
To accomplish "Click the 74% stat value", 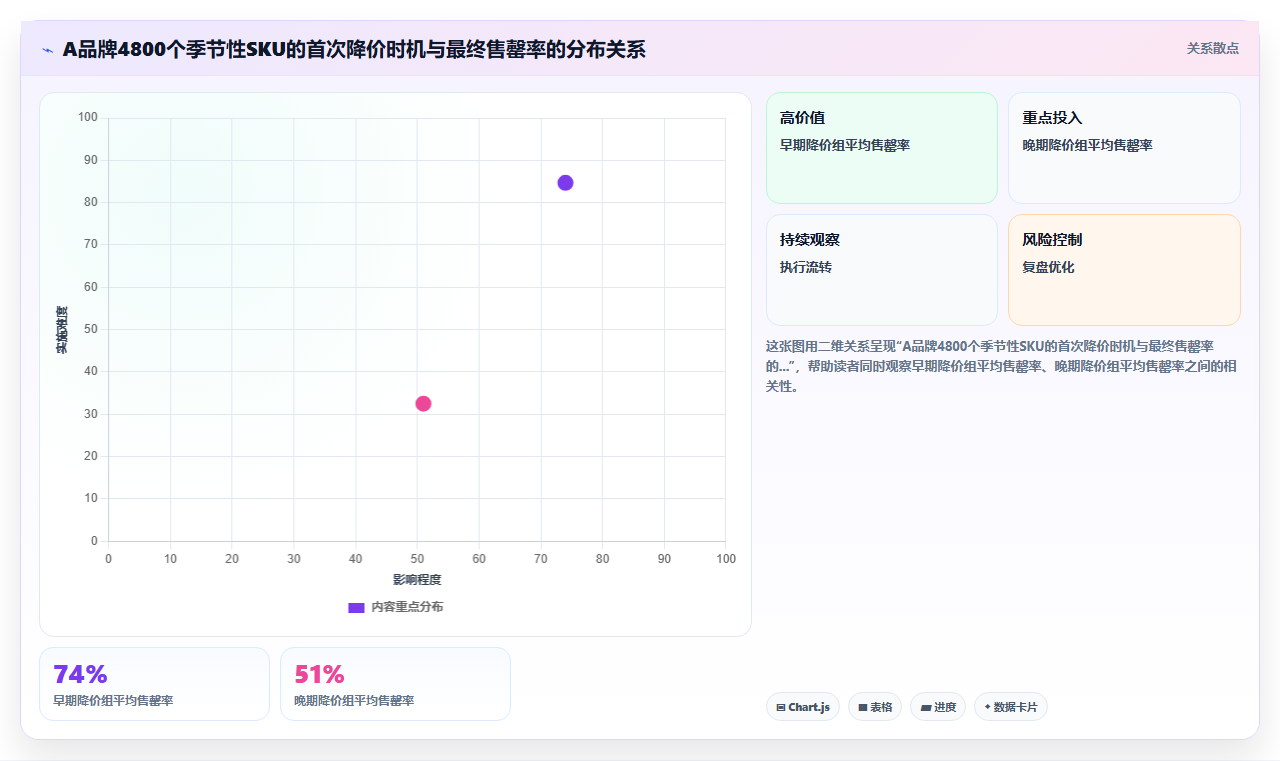I will [80, 674].
